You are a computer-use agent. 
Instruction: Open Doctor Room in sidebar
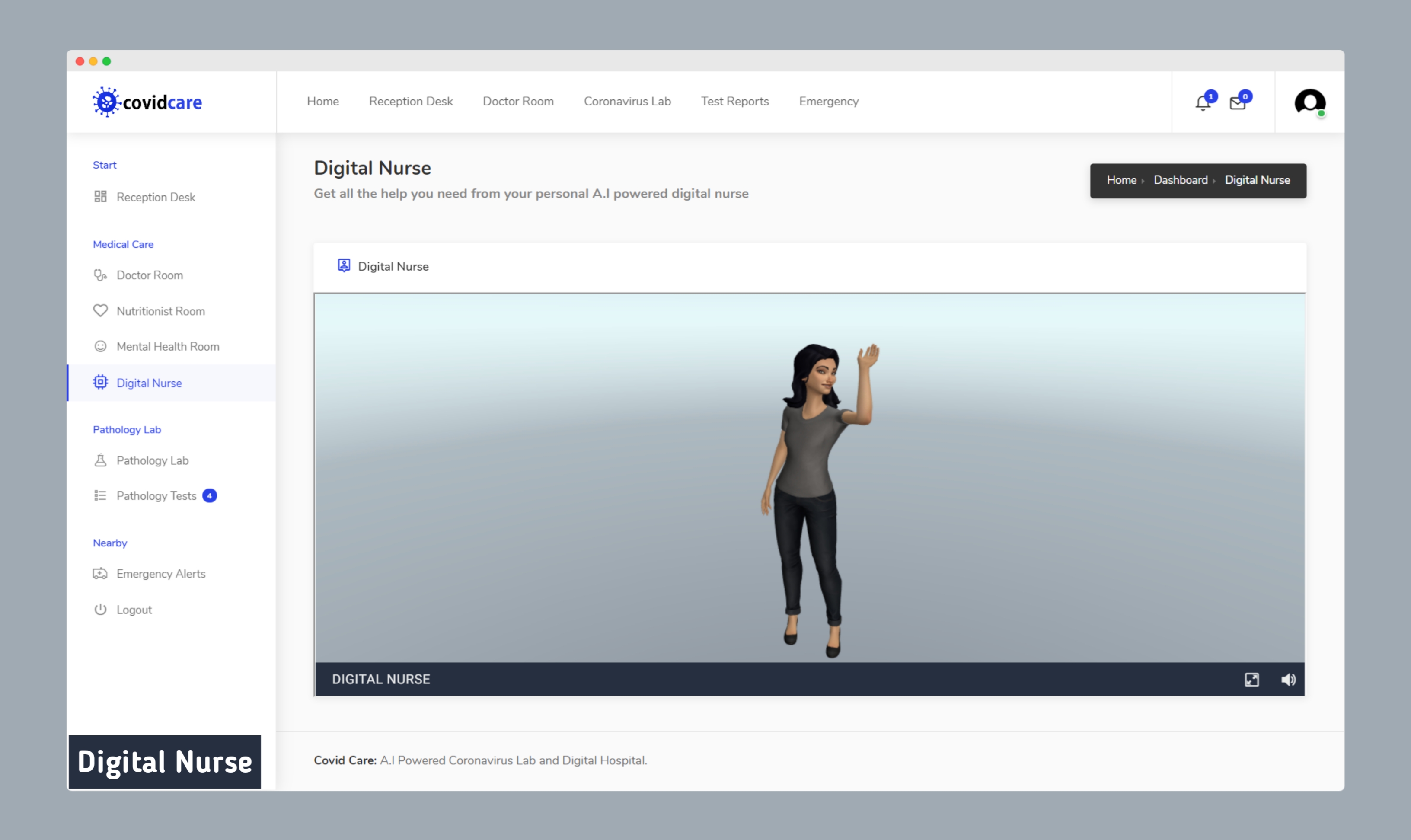(x=150, y=275)
